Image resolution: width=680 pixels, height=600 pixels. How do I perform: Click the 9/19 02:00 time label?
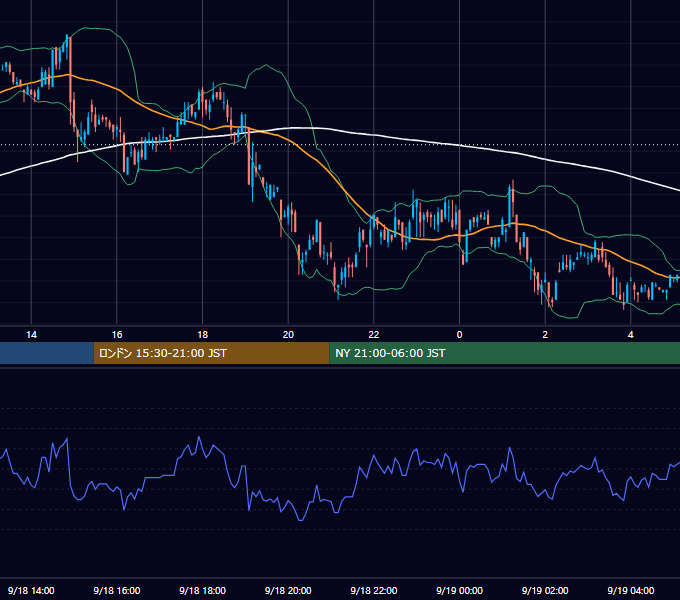545,590
